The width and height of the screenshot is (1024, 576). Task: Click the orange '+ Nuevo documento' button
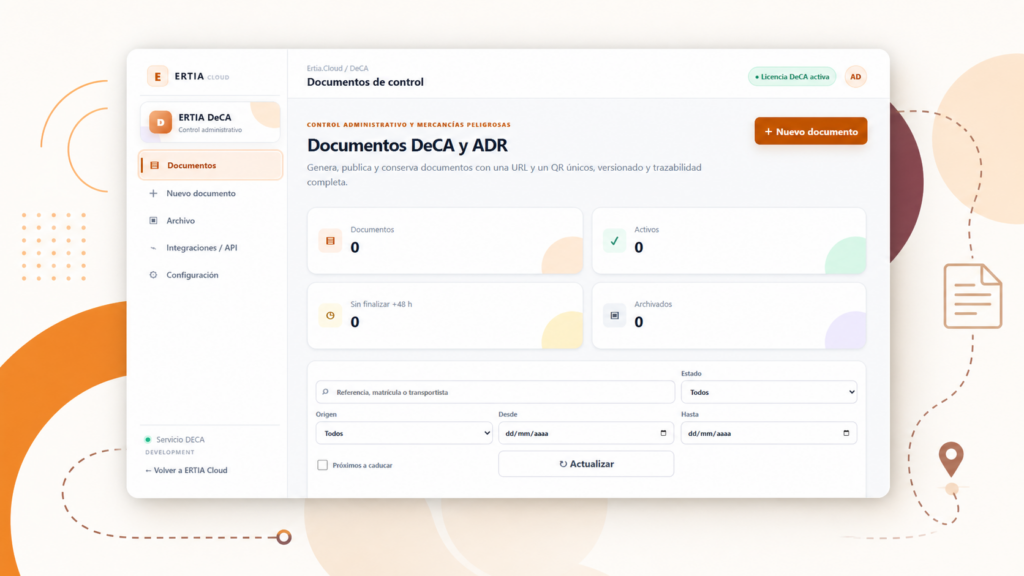810,131
